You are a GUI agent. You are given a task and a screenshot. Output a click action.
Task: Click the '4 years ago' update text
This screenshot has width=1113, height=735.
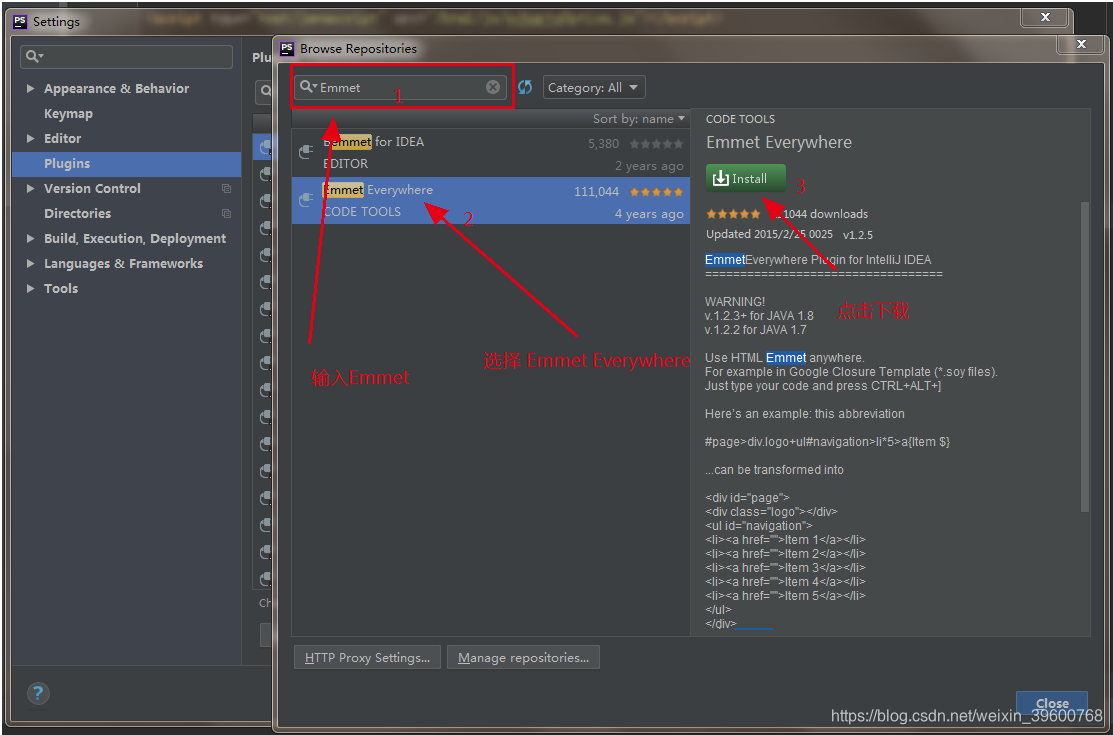649,214
